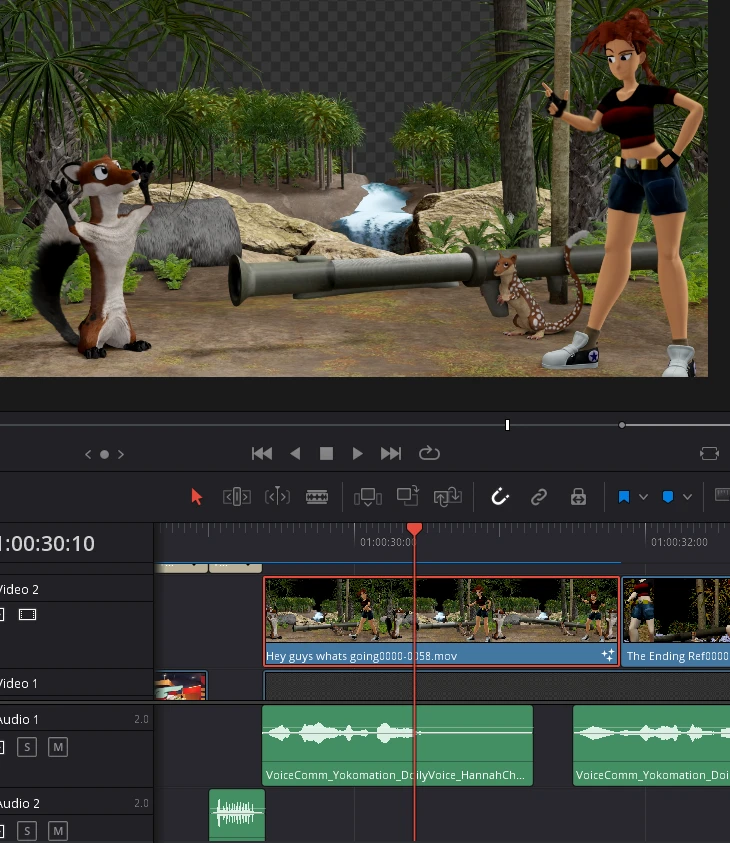Go to previous marker chevron in viewer
The height and width of the screenshot is (843, 730).
pyautogui.click(x=88, y=454)
